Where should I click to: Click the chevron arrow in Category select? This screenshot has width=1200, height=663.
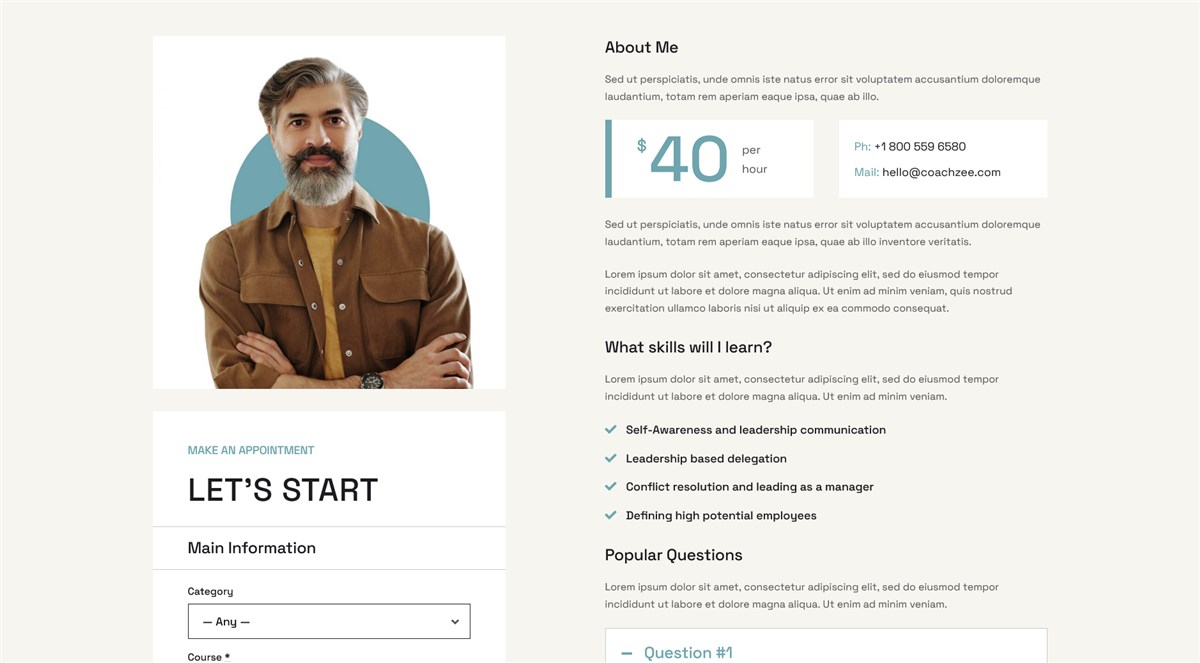(455, 622)
